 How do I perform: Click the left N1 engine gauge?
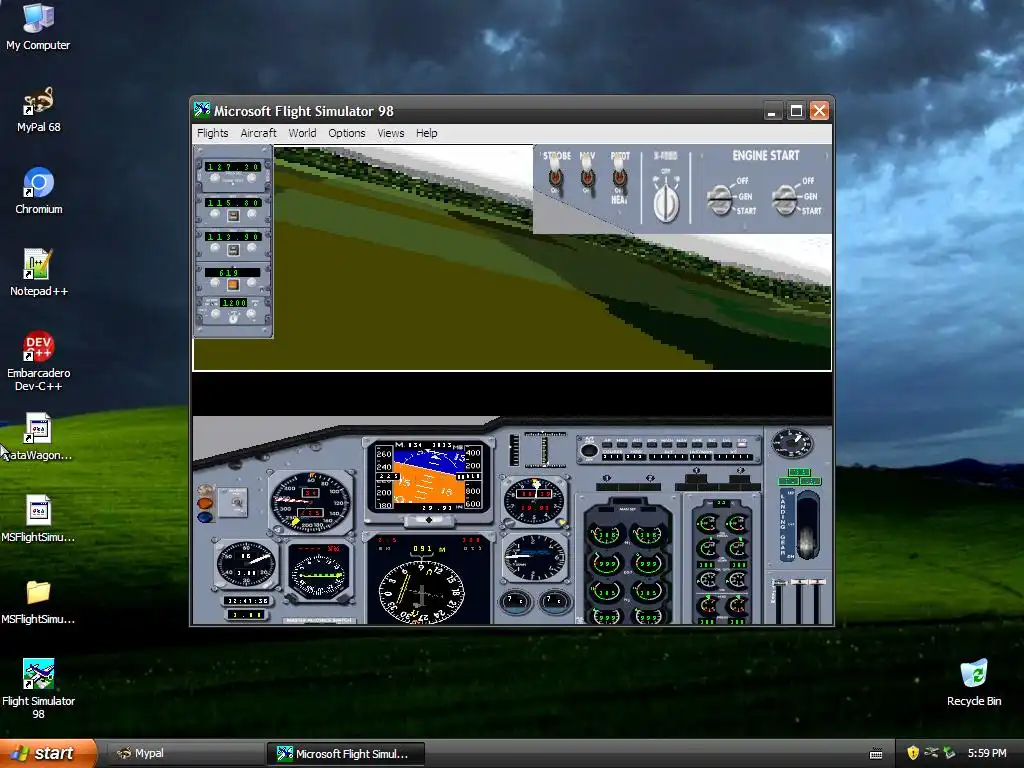605,534
